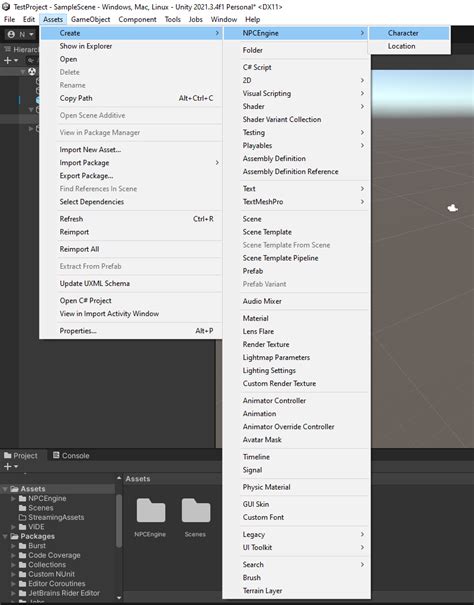This screenshot has width=474, height=605.
Task: Create a Physic Material
Action: pos(296,487)
